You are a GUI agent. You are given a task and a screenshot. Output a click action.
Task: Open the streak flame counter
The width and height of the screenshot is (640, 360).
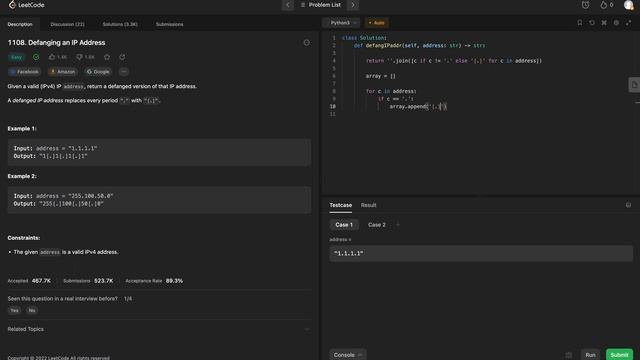point(607,5)
